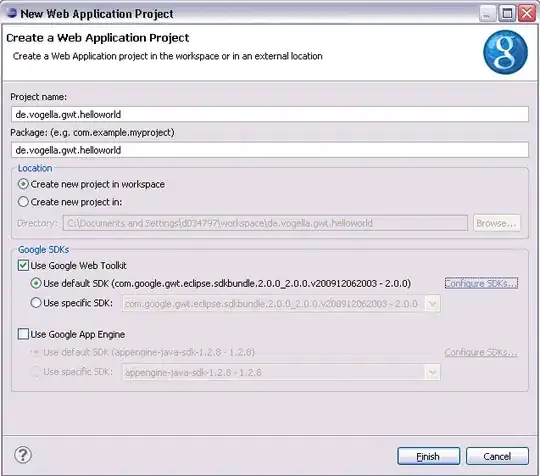Viewport: 540px width, 476px height.
Task: Click the Google logo icon in header
Action: 505,52
